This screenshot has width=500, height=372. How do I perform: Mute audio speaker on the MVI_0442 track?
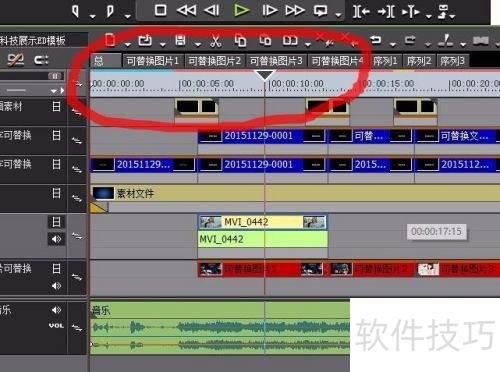pos(56,239)
